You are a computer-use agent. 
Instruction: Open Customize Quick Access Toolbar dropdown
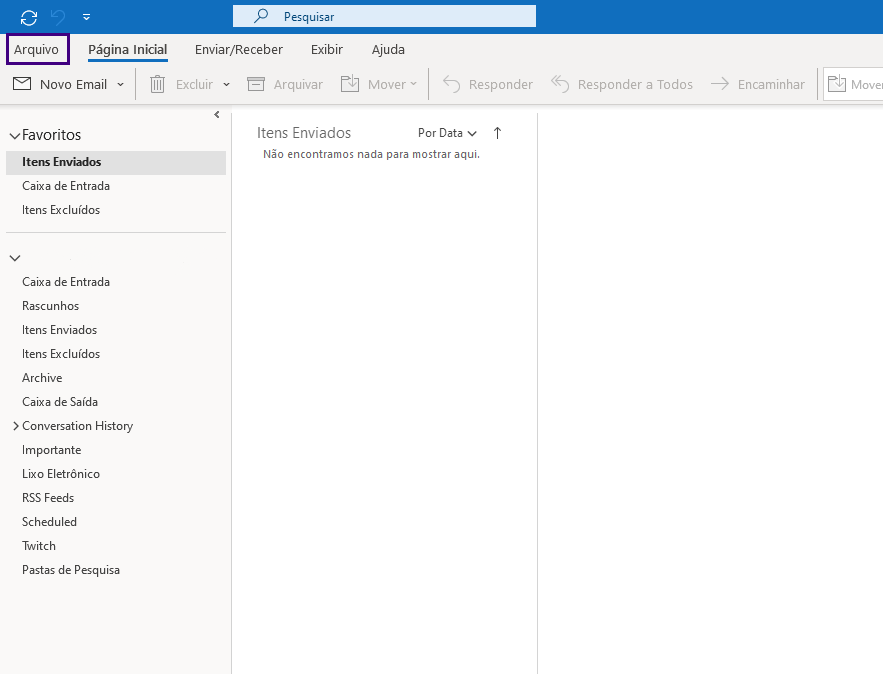point(86,17)
